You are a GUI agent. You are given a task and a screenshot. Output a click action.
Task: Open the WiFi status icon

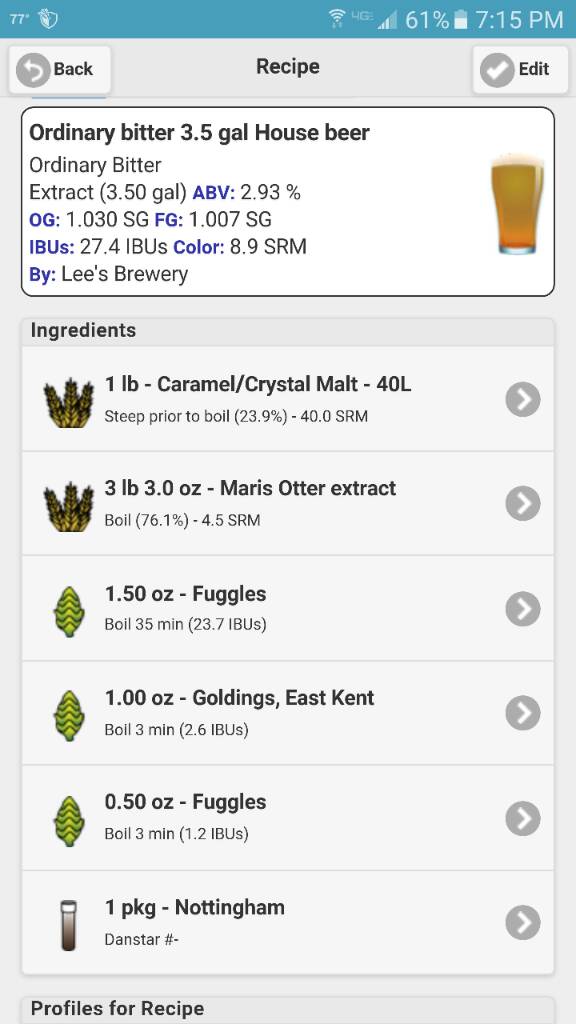(x=338, y=19)
